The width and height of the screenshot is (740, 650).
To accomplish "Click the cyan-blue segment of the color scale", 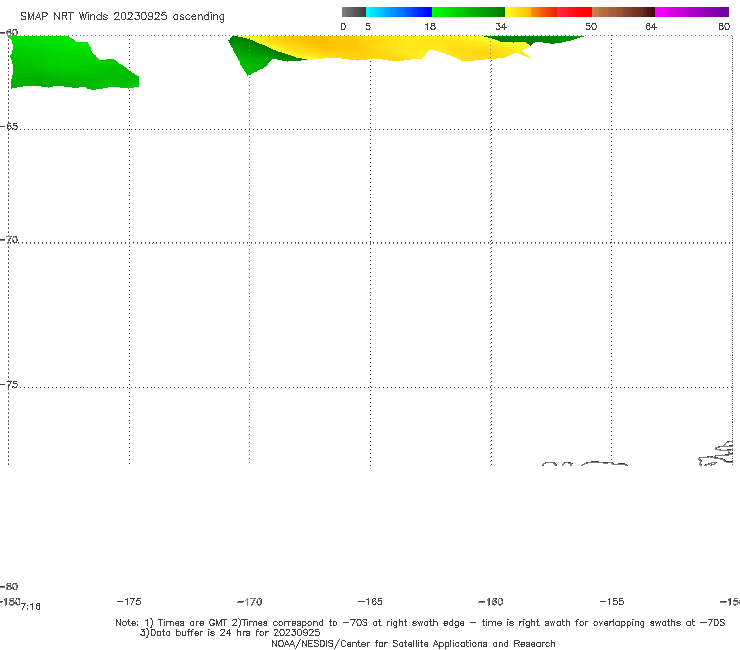I will tap(399, 12).
